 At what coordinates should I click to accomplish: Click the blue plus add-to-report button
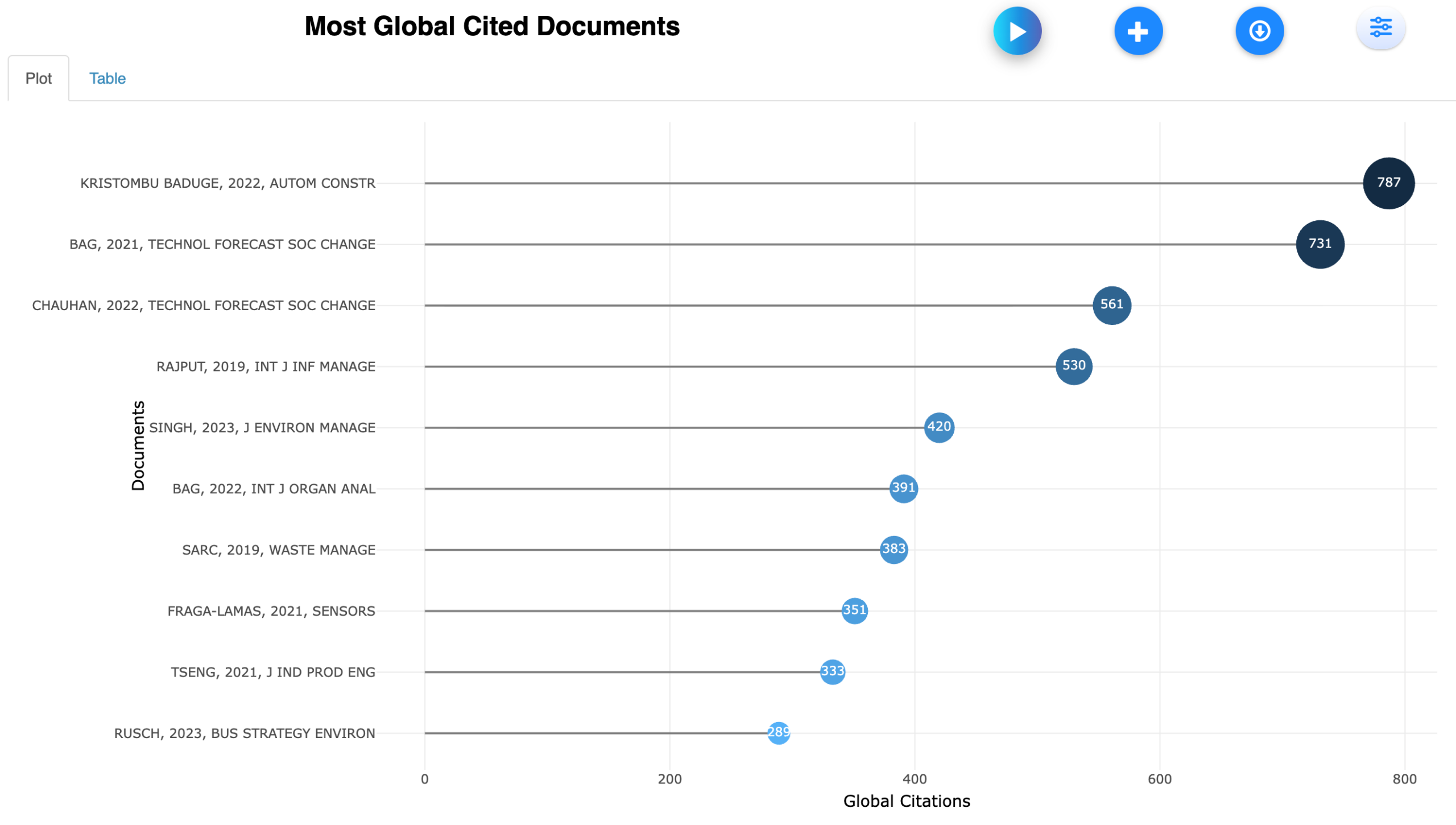tap(1138, 31)
